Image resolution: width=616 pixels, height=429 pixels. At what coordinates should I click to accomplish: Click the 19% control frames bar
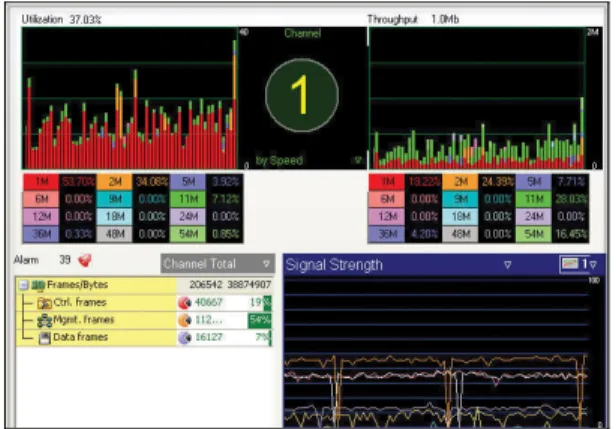(267, 303)
